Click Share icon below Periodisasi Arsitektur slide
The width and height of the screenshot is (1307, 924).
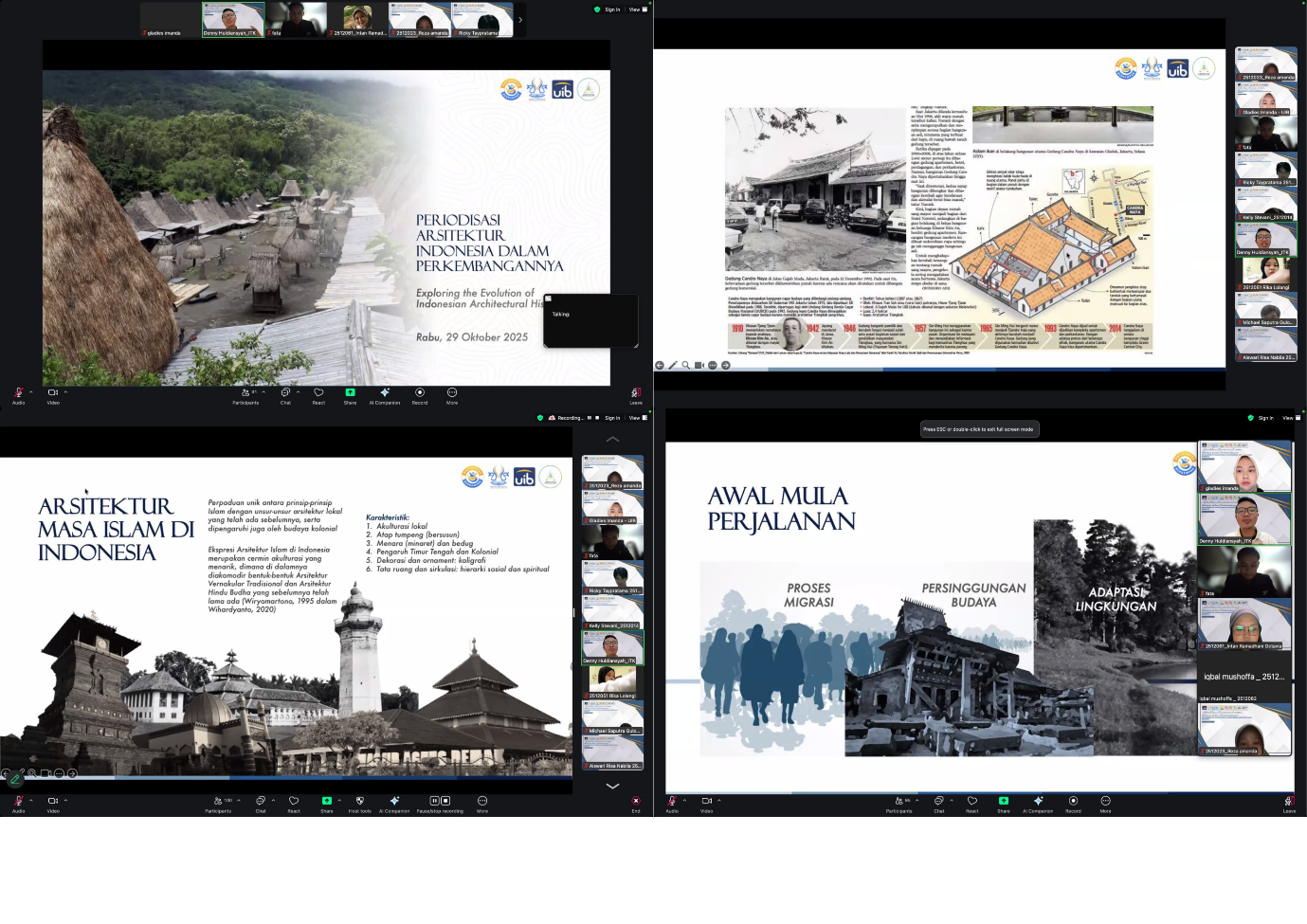(350, 392)
